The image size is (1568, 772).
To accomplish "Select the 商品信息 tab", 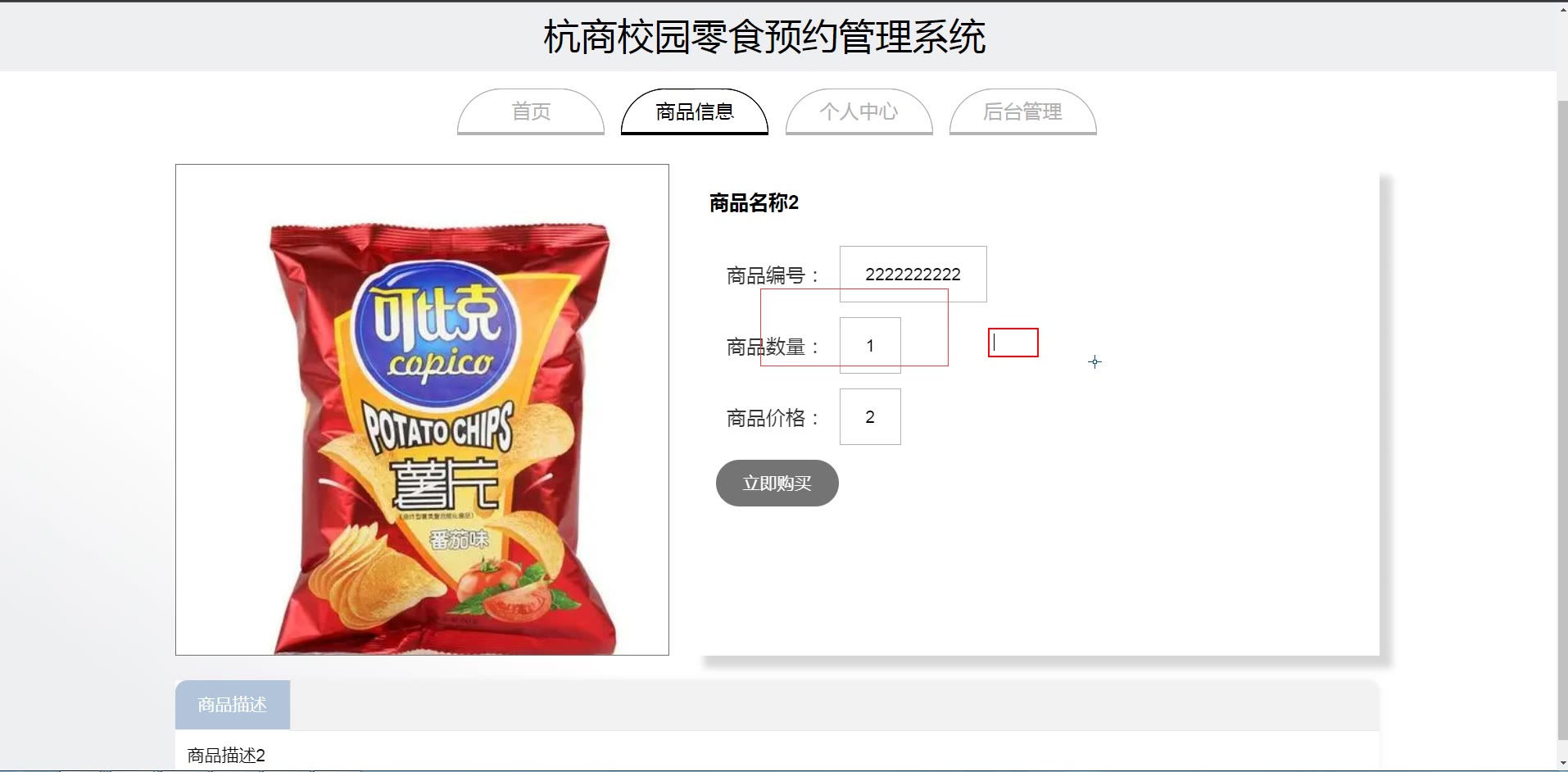I will coord(695,111).
